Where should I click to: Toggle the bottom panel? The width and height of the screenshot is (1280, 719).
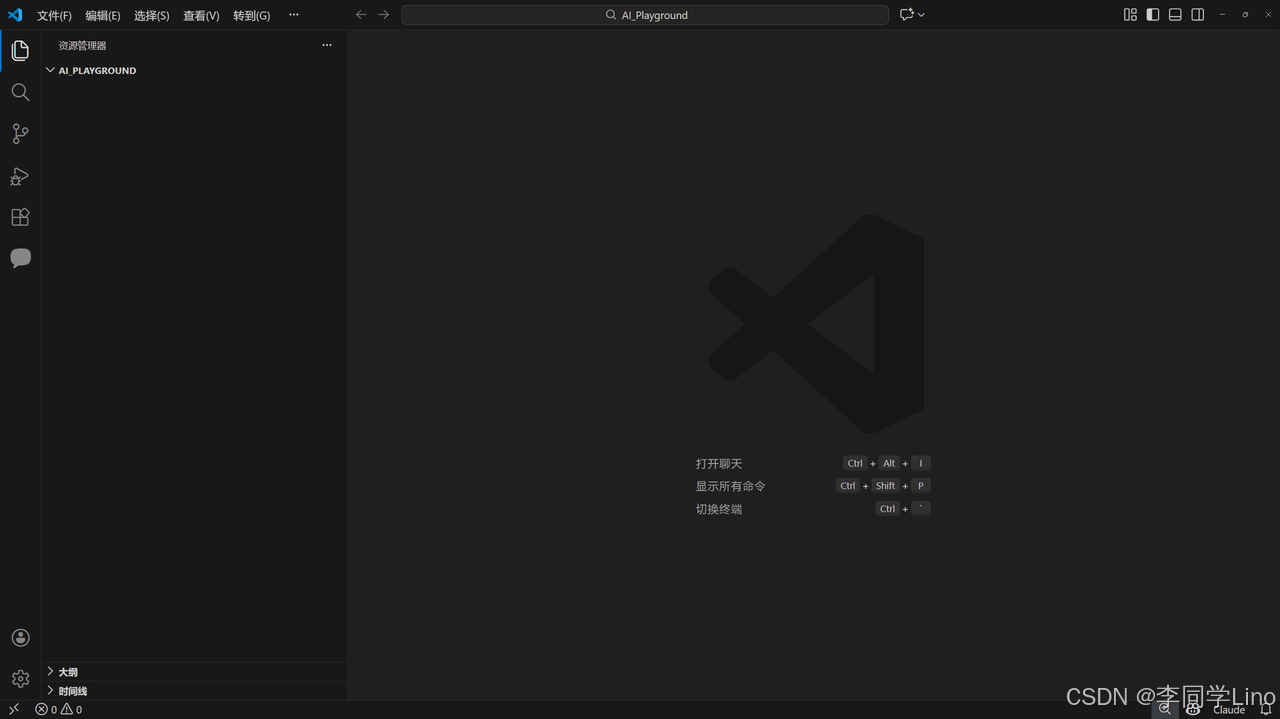[1175, 15]
